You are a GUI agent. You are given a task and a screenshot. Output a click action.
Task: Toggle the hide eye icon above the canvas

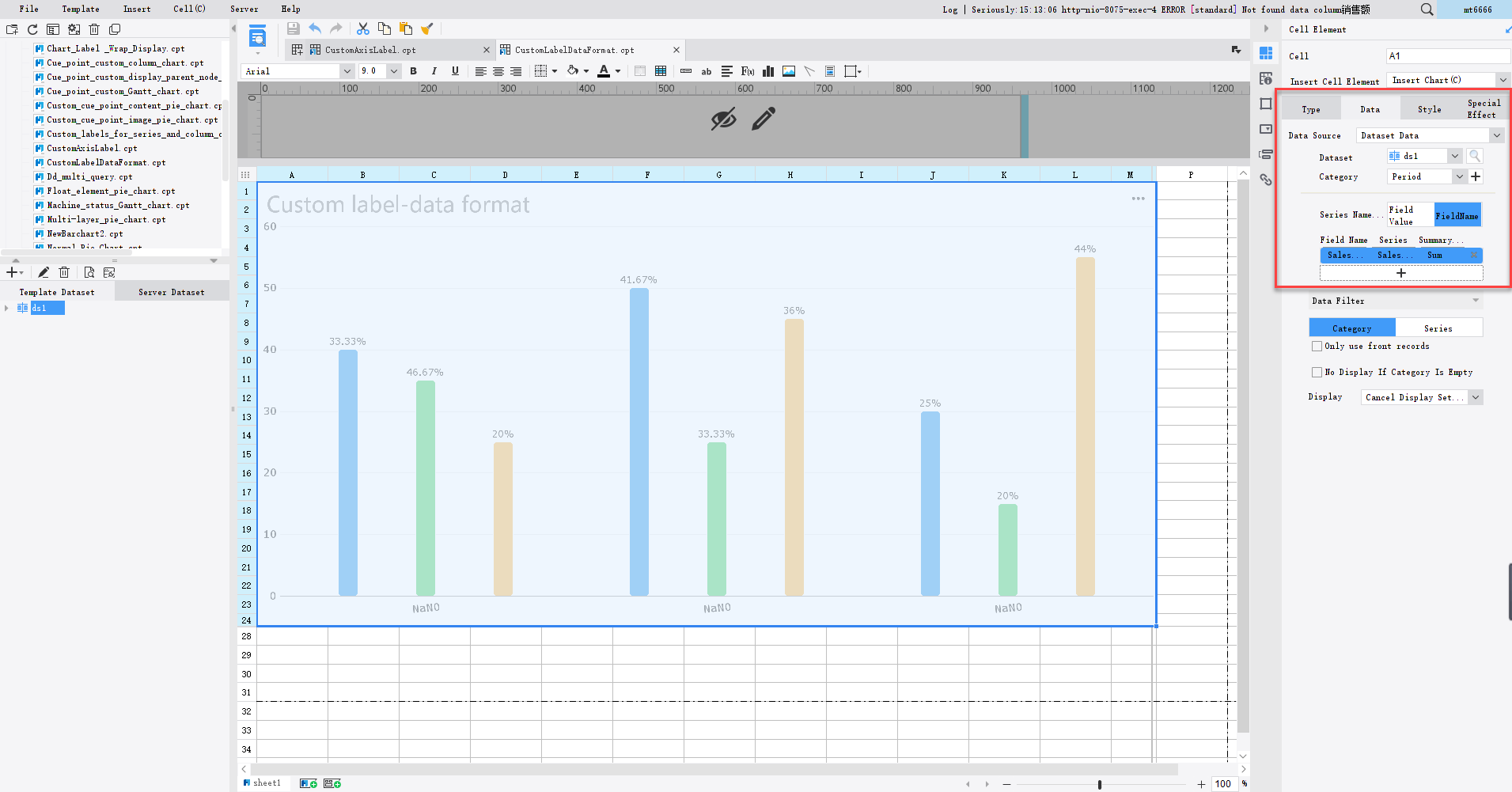pyautogui.click(x=722, y=119)
